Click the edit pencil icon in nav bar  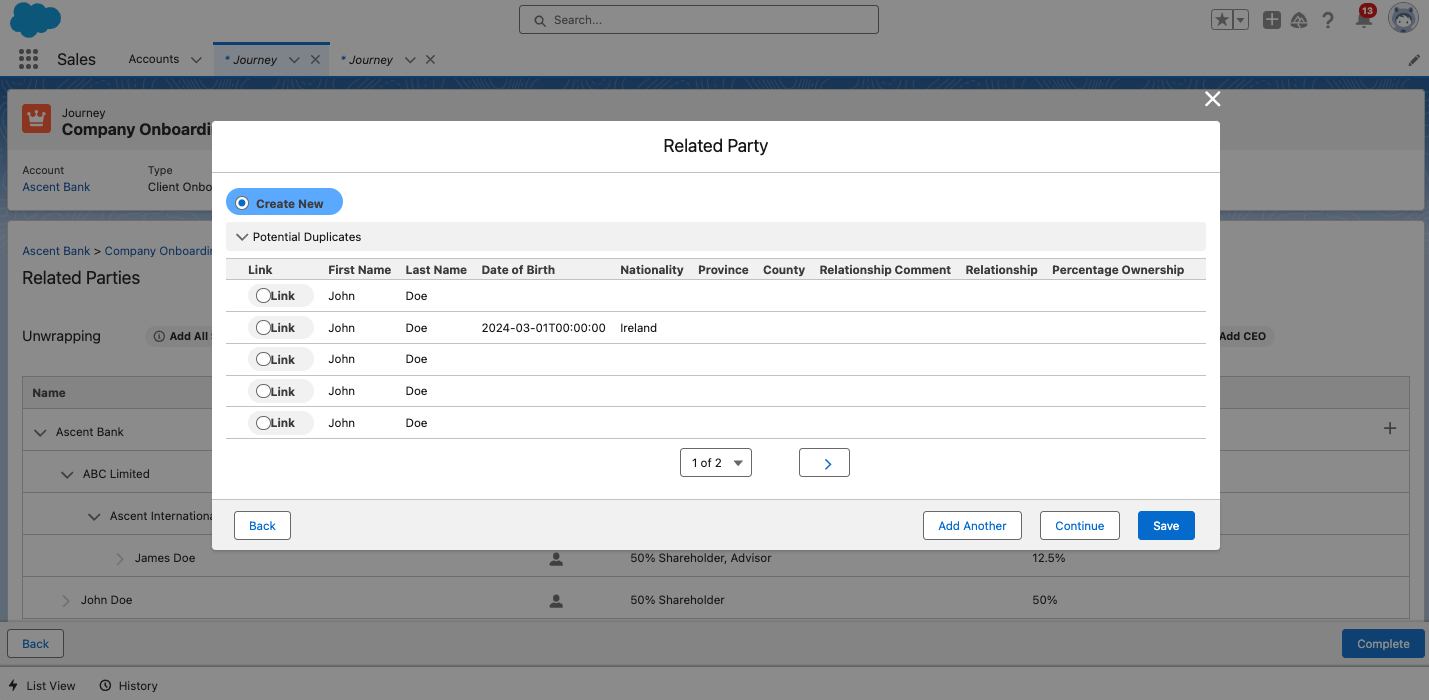(1414, 60)
